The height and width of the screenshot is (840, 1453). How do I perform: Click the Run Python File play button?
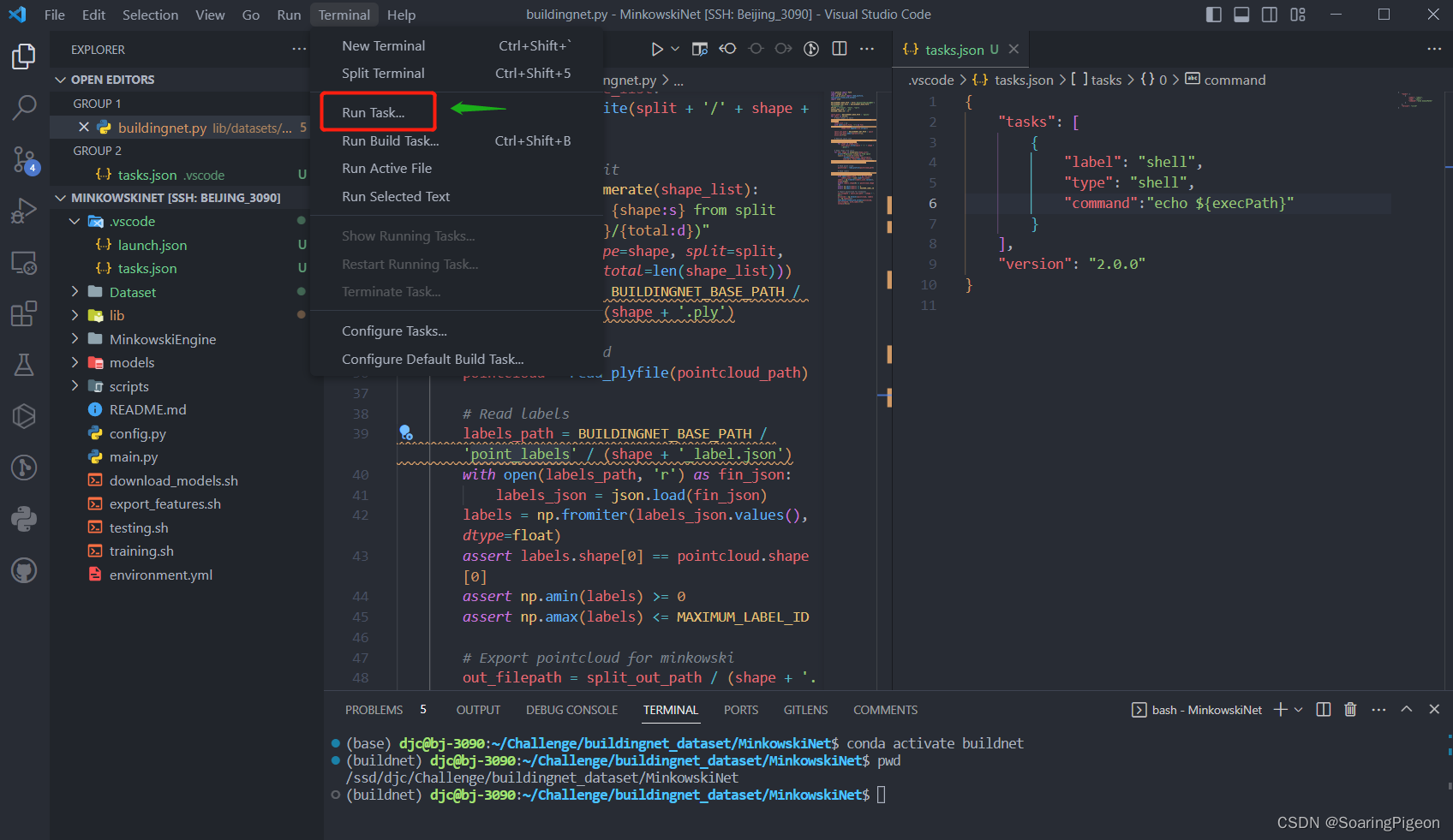[657, 49]
